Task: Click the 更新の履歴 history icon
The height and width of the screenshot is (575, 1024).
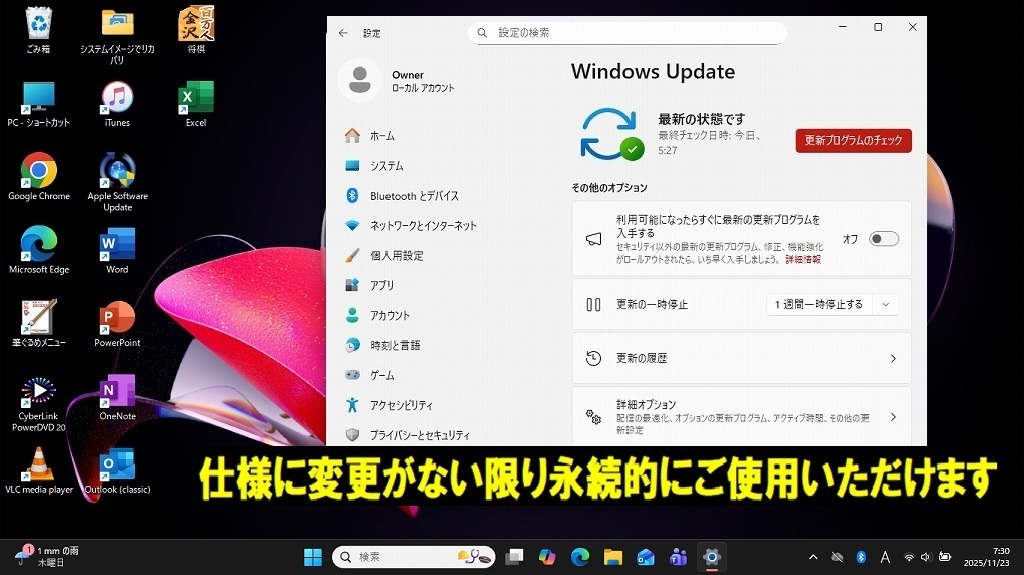Action: point(593,358)
